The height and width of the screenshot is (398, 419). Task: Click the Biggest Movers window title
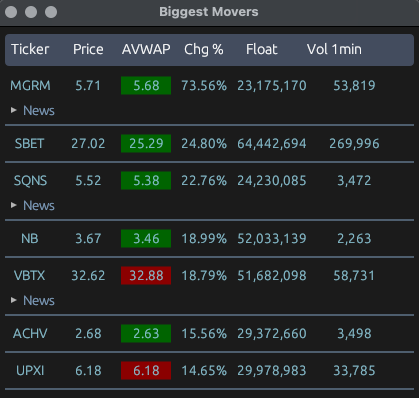click(209, 12)
